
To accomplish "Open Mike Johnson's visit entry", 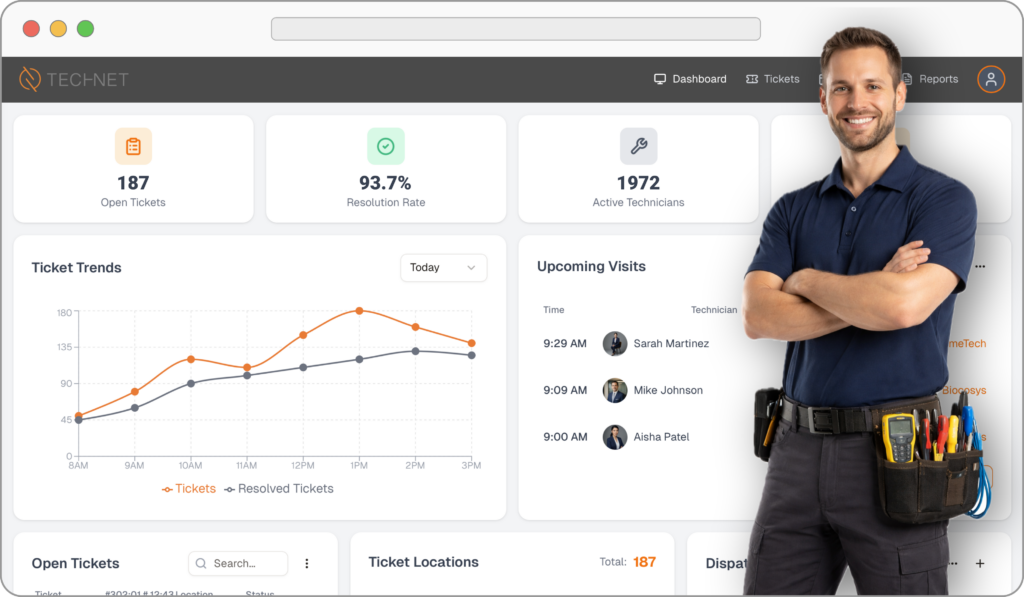I will [668, 390].
